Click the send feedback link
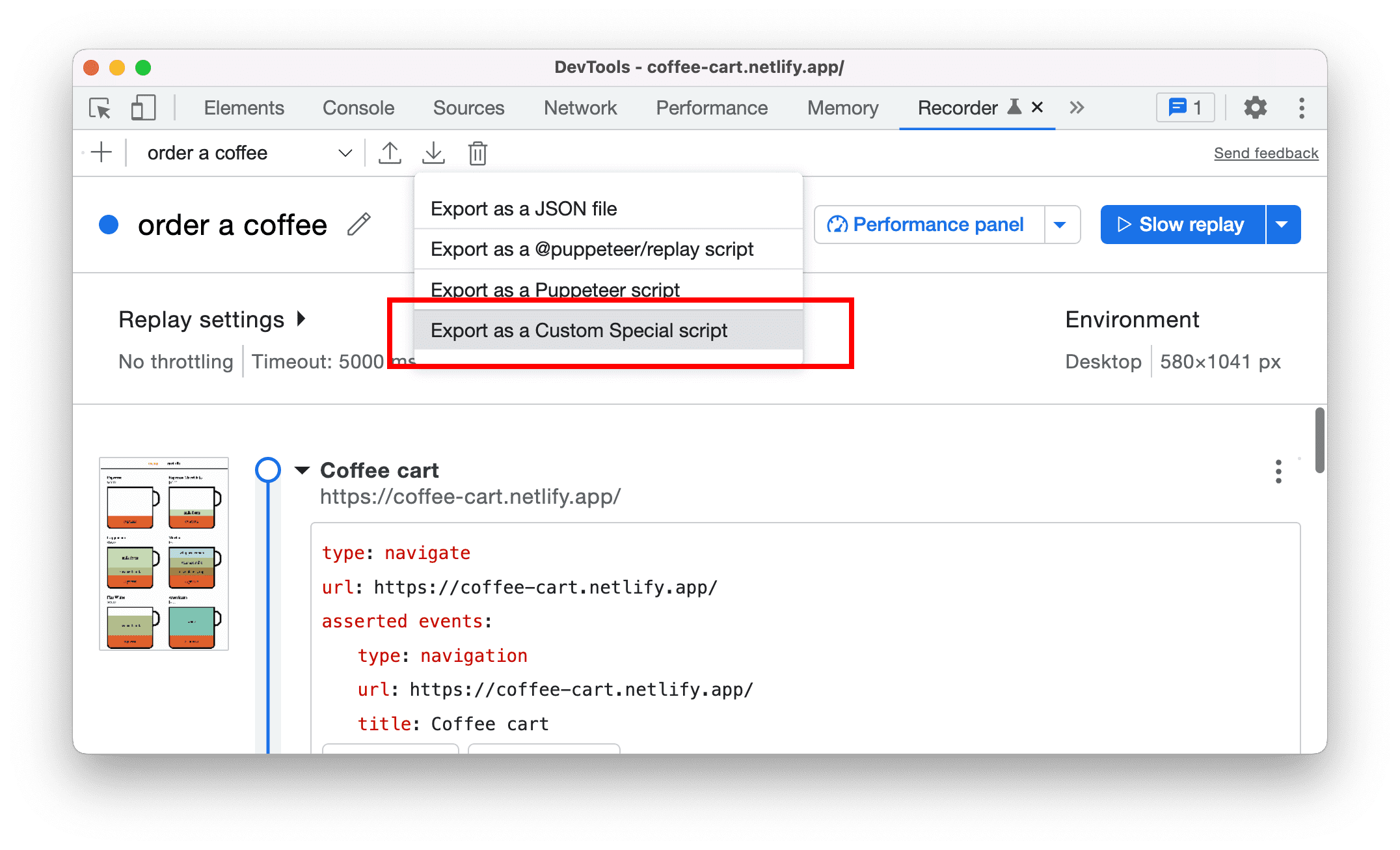 coord(1266,153)
